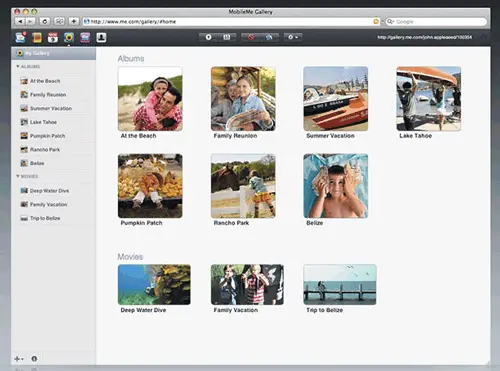Open the Rancho Park album thumbnail
Screen dimensions: 500x371
(243, 186)
